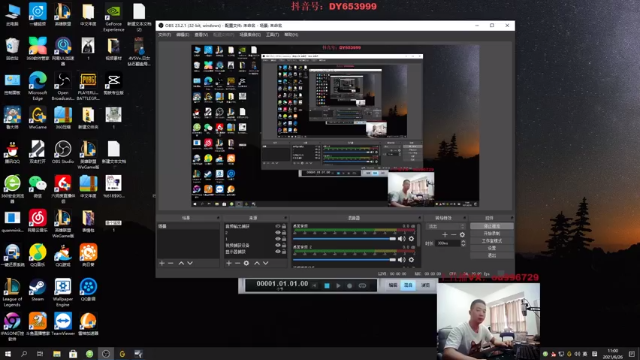640x360 pixels.
Task: Pop out the Scenes dock using its header icon
Action: 218,218
